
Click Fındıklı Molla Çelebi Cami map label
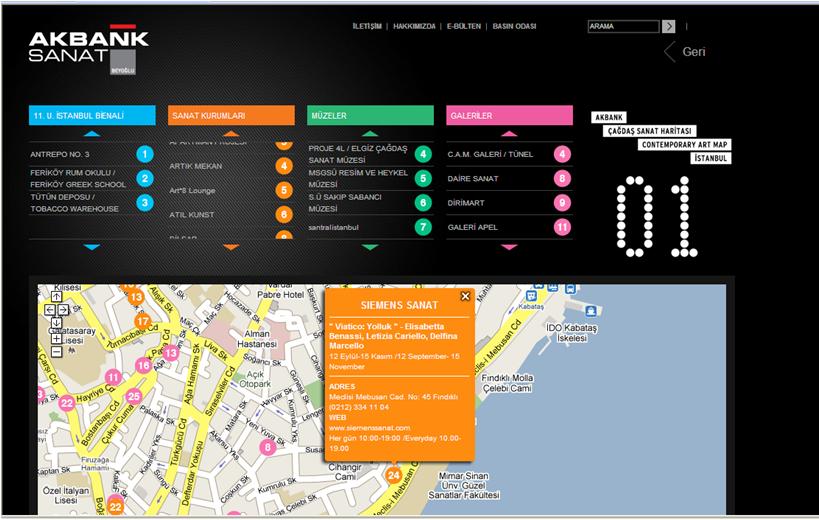tap(507, 383)
